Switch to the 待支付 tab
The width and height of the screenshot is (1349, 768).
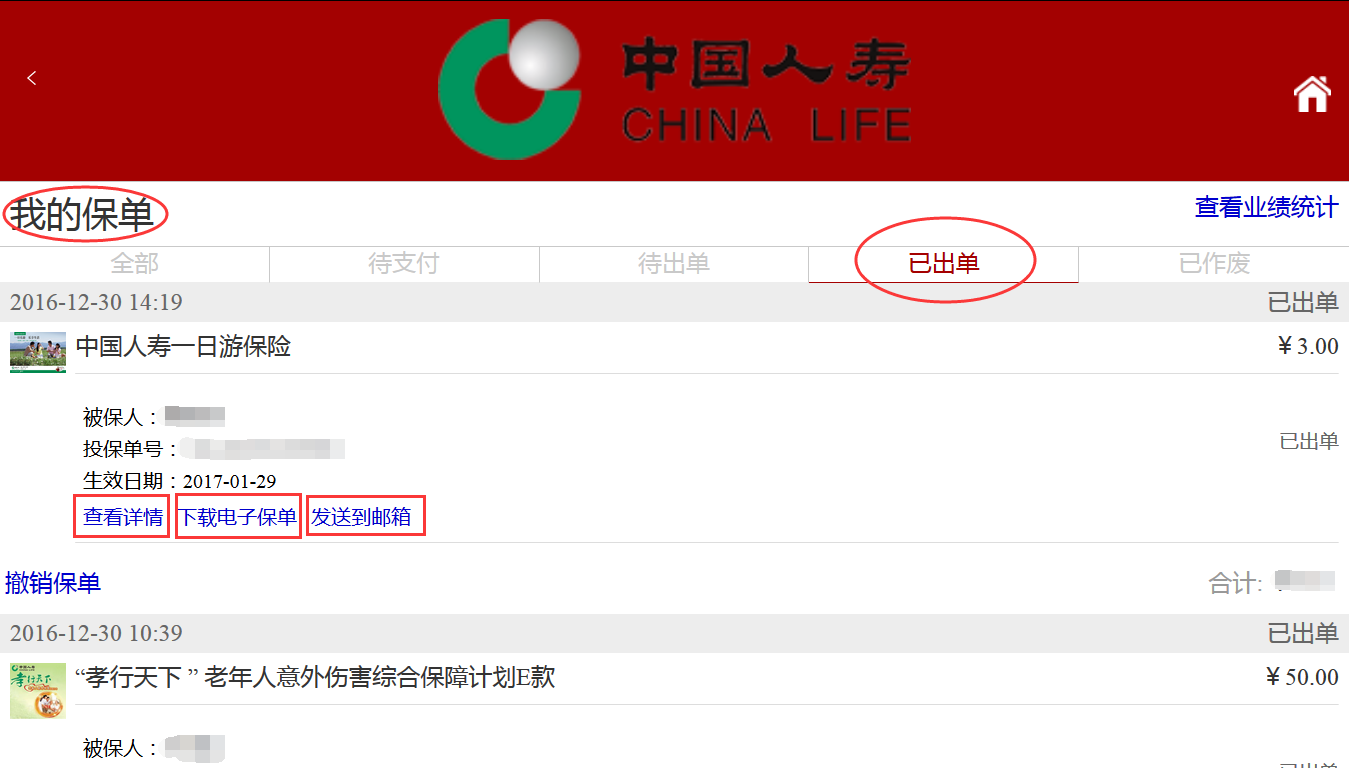404,264
